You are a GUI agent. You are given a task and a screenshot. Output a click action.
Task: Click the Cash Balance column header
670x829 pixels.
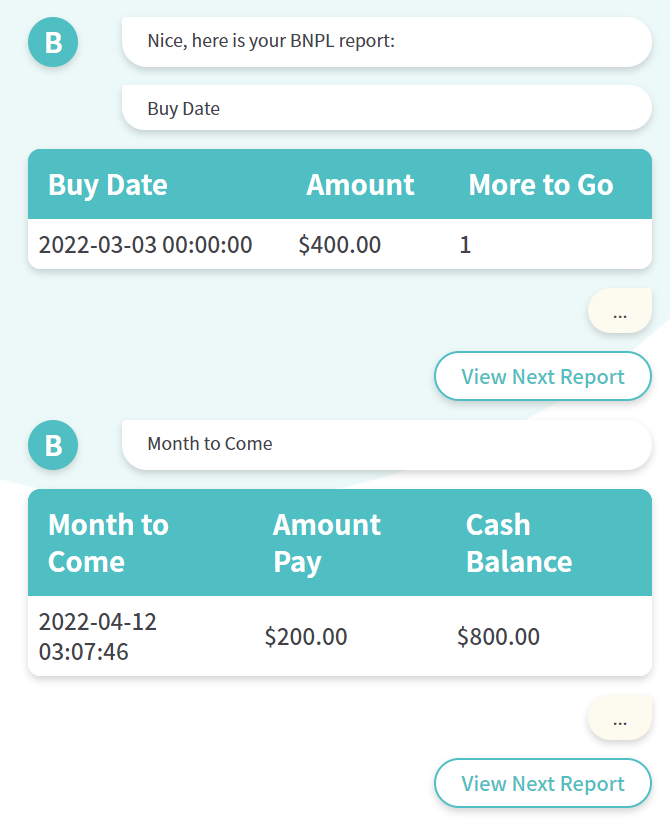pos(519,543)
